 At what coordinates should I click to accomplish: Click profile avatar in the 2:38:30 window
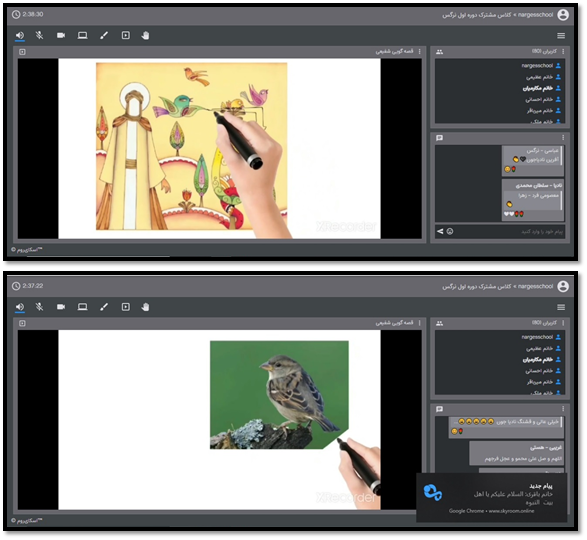[563, 15]
